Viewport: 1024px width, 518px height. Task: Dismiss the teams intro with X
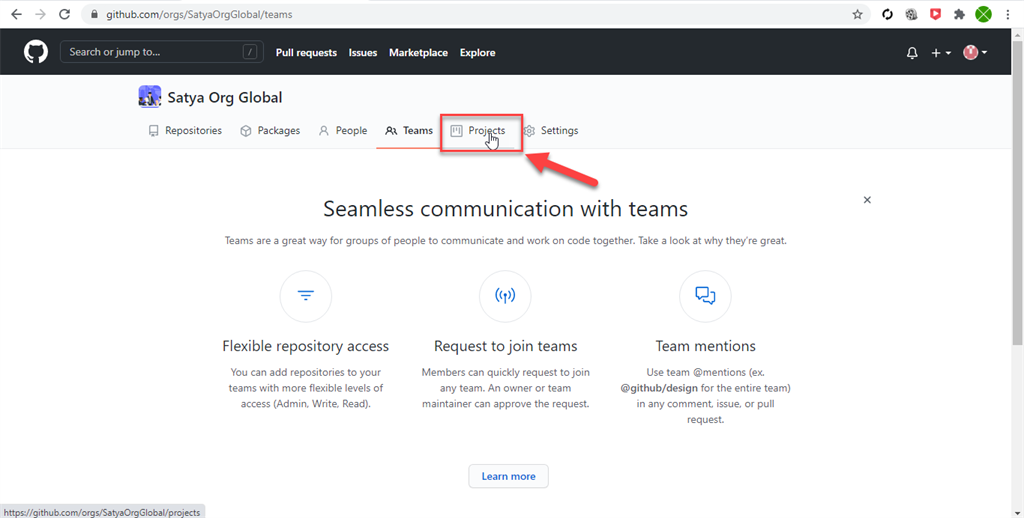pos(867,200)
